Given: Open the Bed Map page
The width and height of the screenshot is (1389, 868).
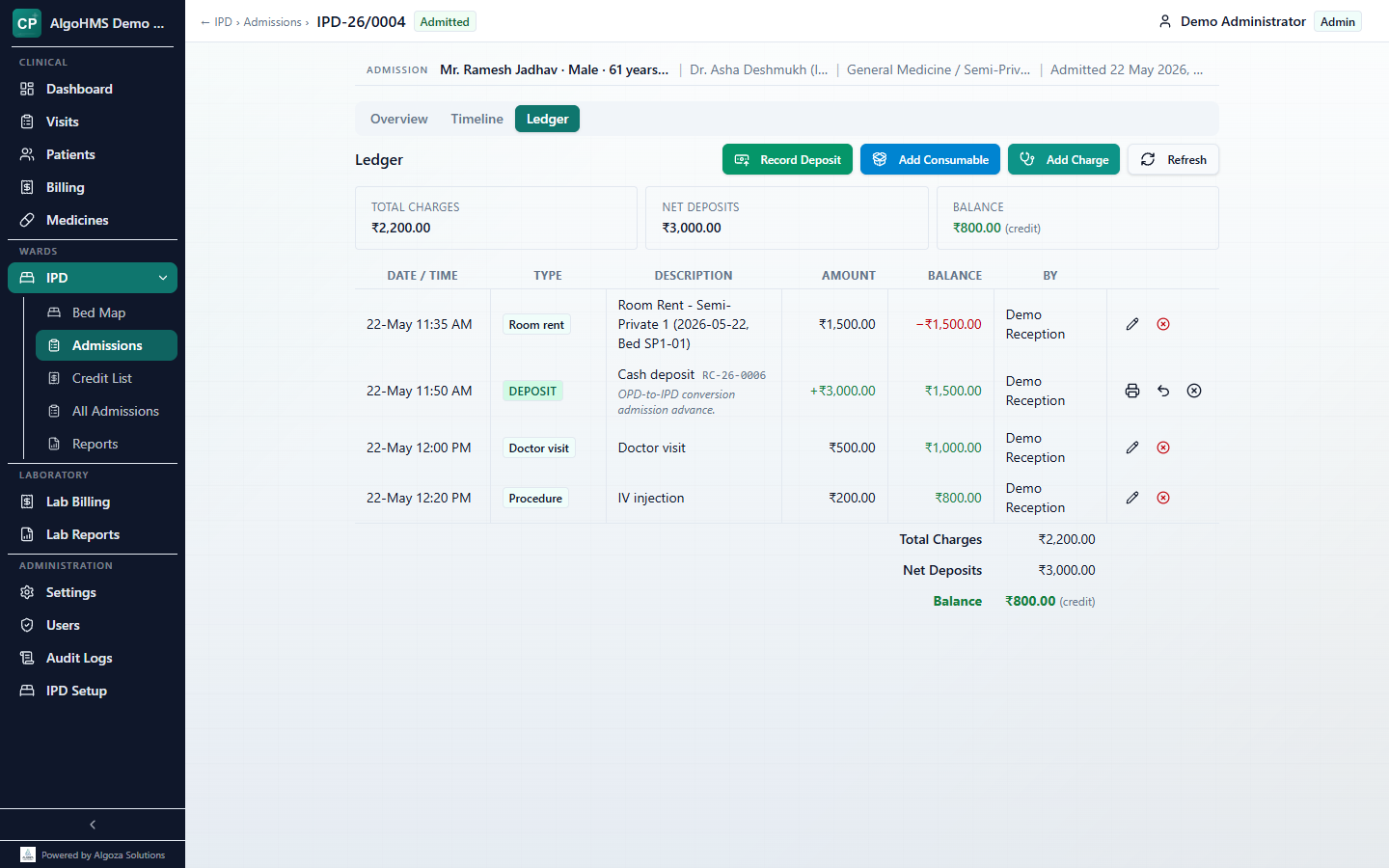Looking at the screenshot, I should pyautogui.click(x=106, y=312).
